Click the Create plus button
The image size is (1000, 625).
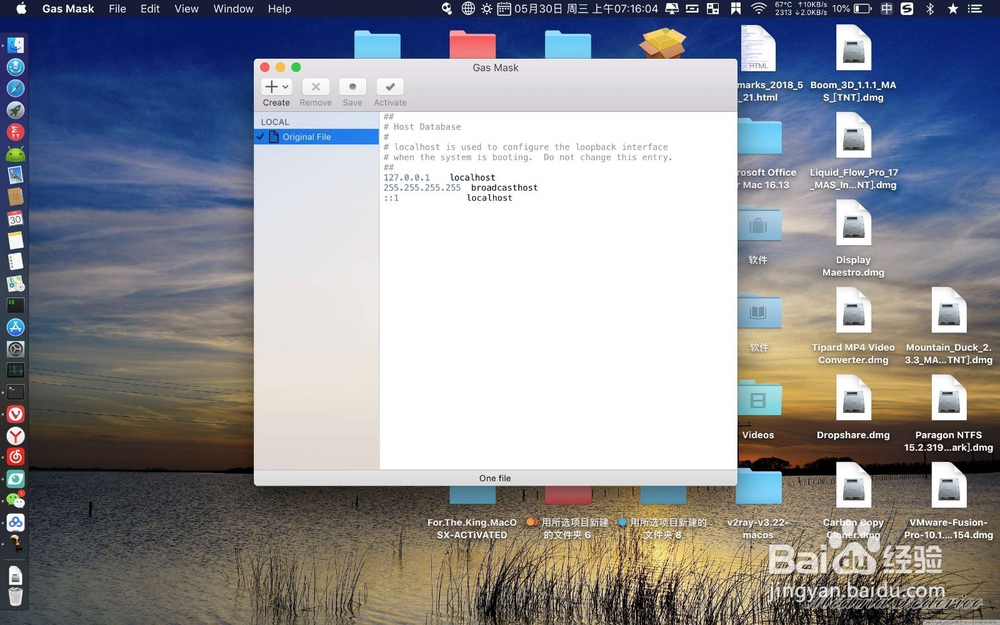(x=272, y=87)
